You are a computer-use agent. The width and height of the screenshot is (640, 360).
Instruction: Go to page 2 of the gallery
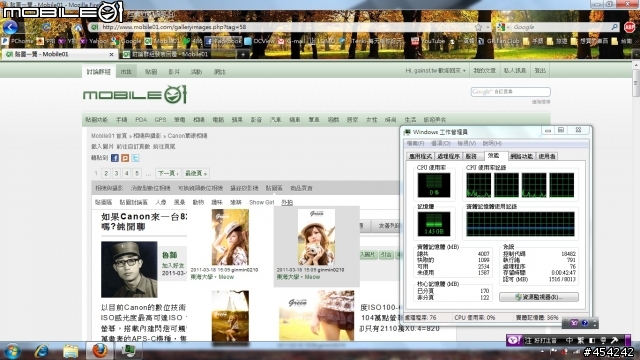coord(106,173)
